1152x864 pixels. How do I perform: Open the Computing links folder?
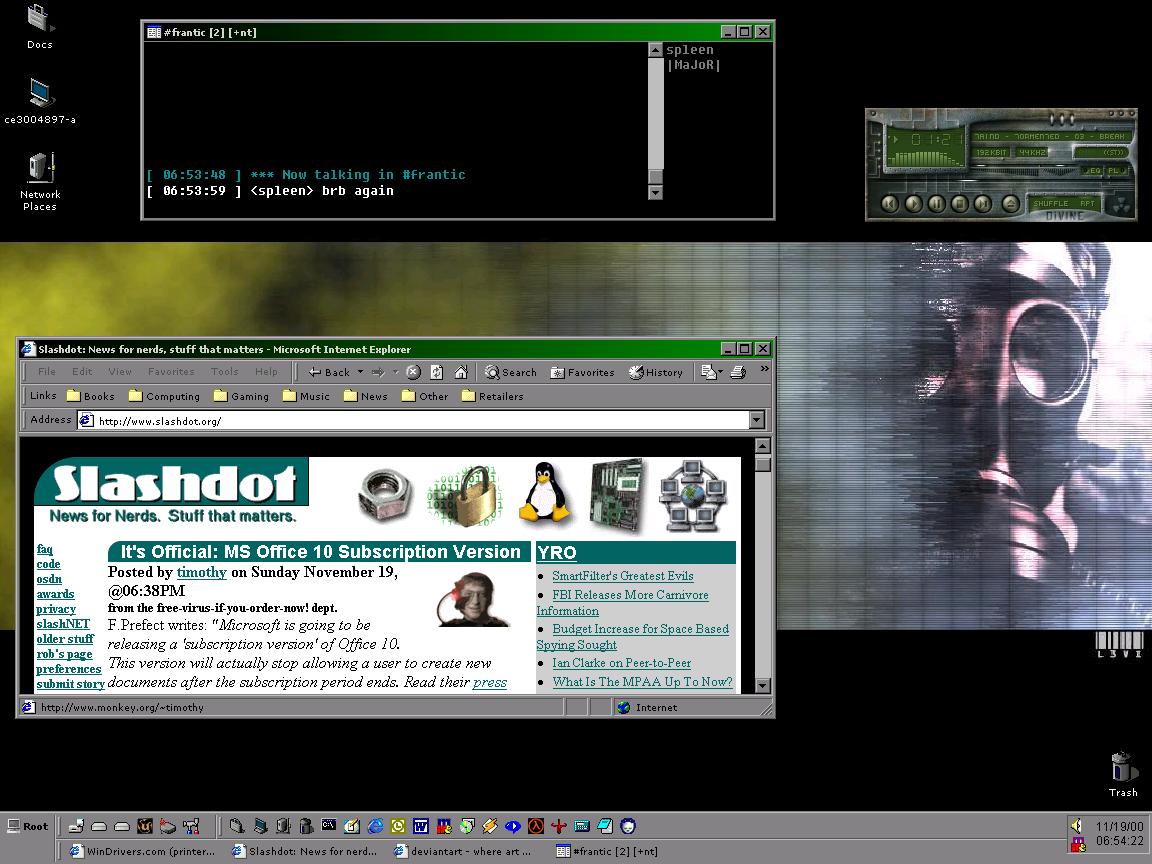tap(165, 396)
